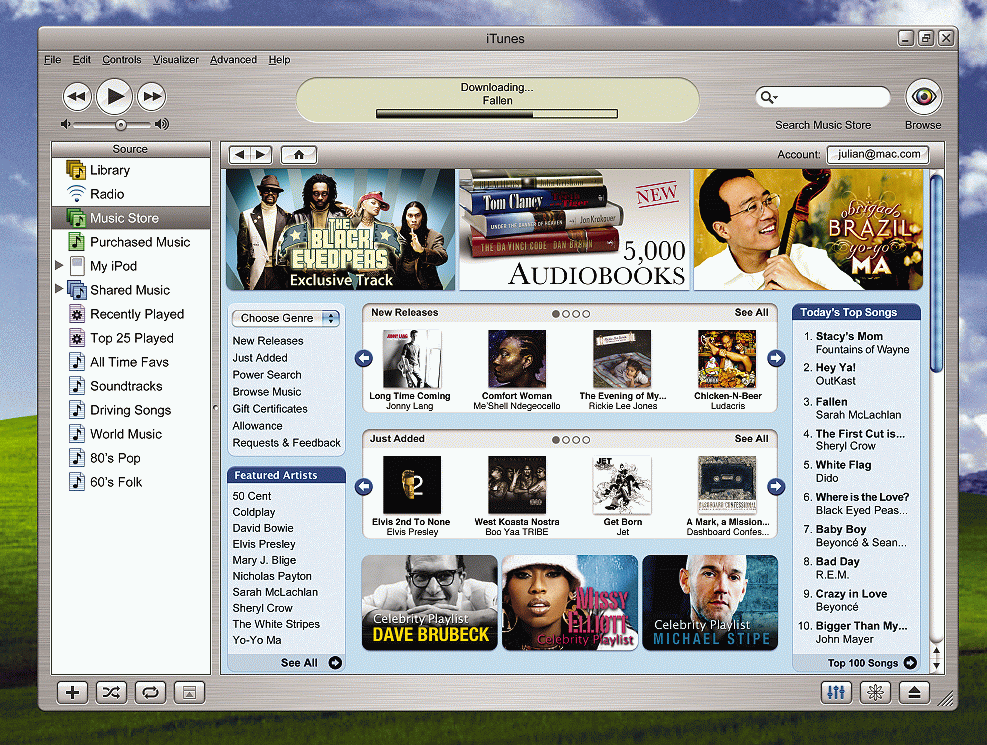The width and height of the screenshot is (987, 745).
Task: Open the Dave Brubeck Celebrity Playlist
Action: click(x=429, y=602)
